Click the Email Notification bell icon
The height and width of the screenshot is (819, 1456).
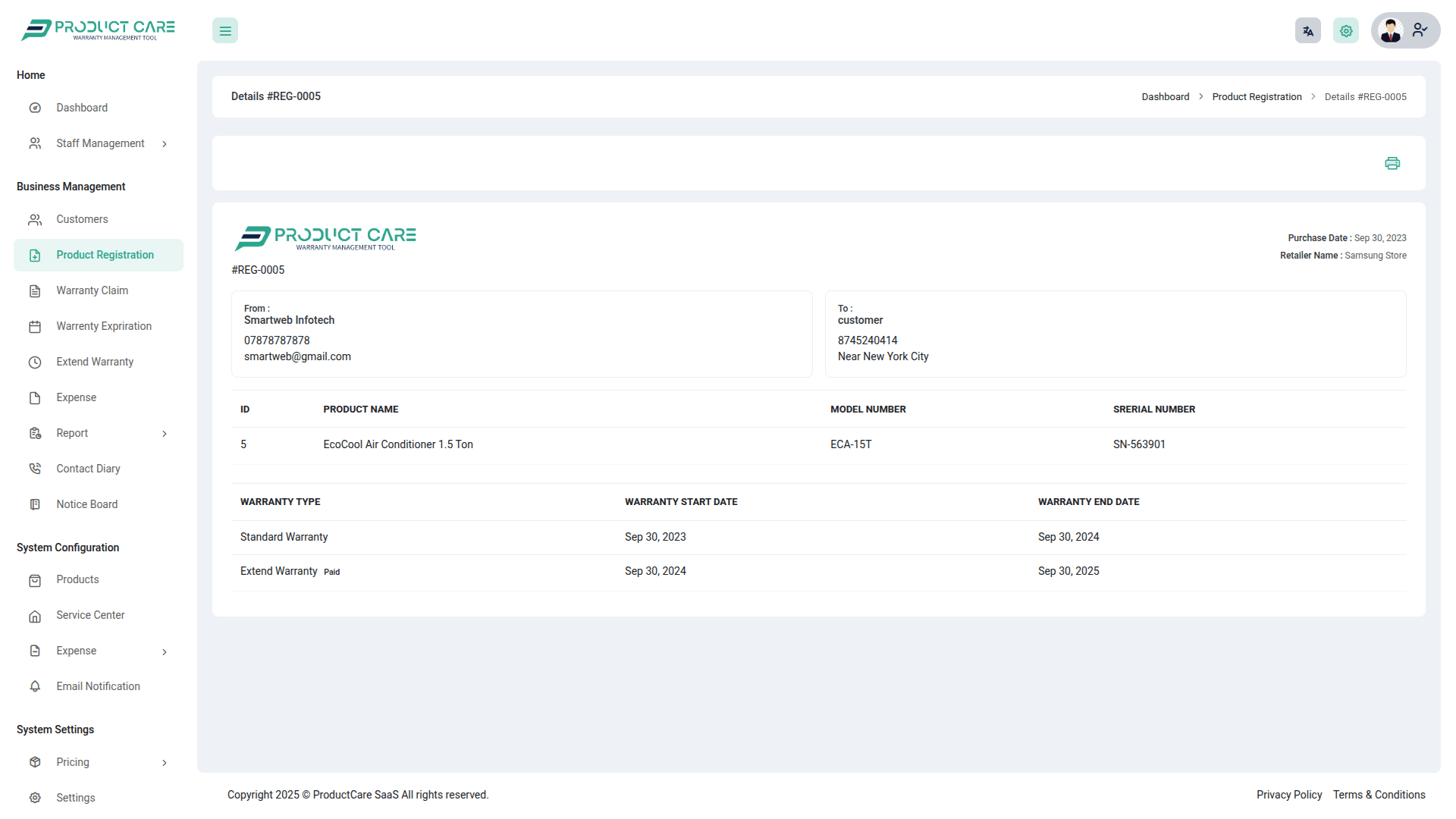point(35,687)
